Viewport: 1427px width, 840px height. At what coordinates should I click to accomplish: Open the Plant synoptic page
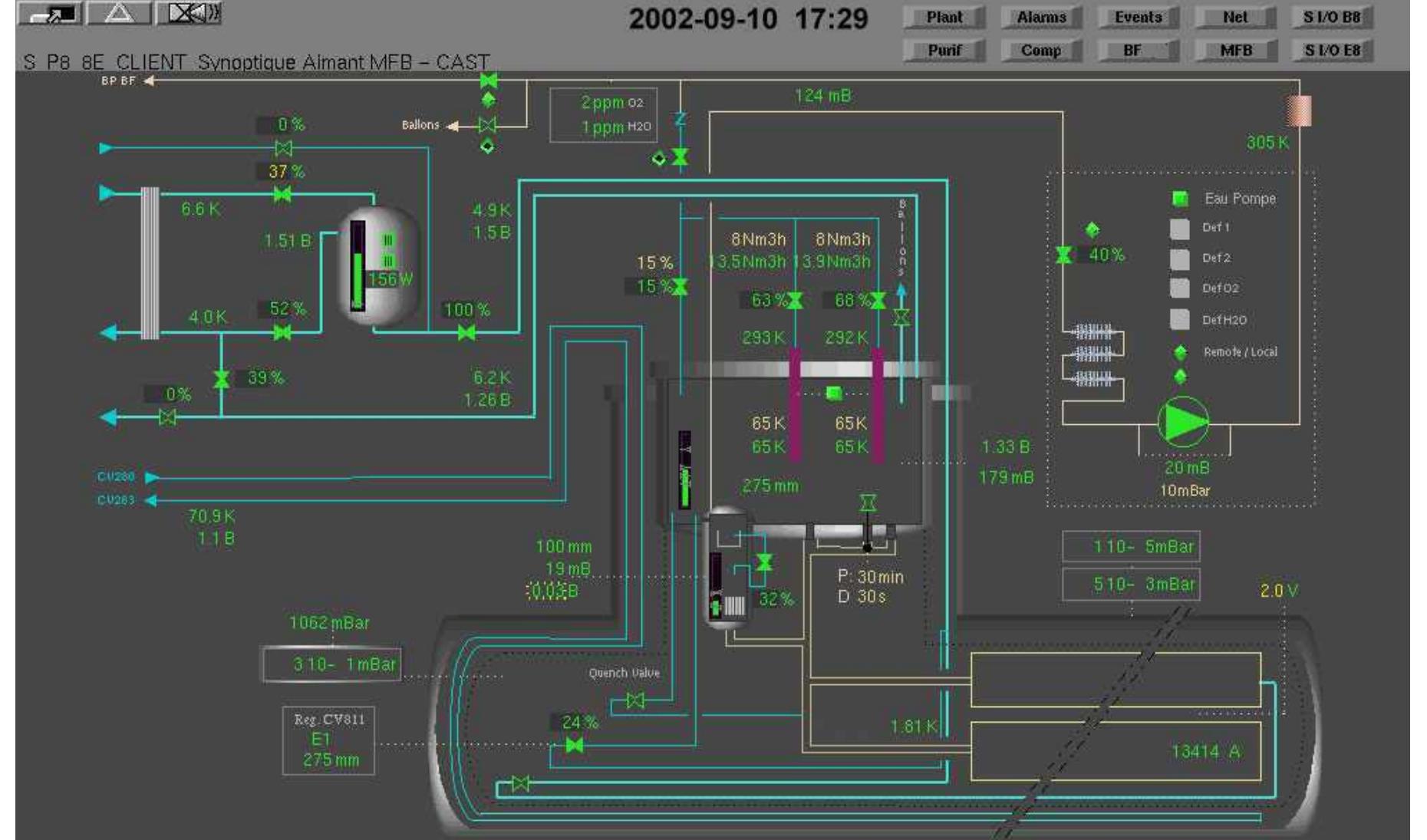(944, 18)
